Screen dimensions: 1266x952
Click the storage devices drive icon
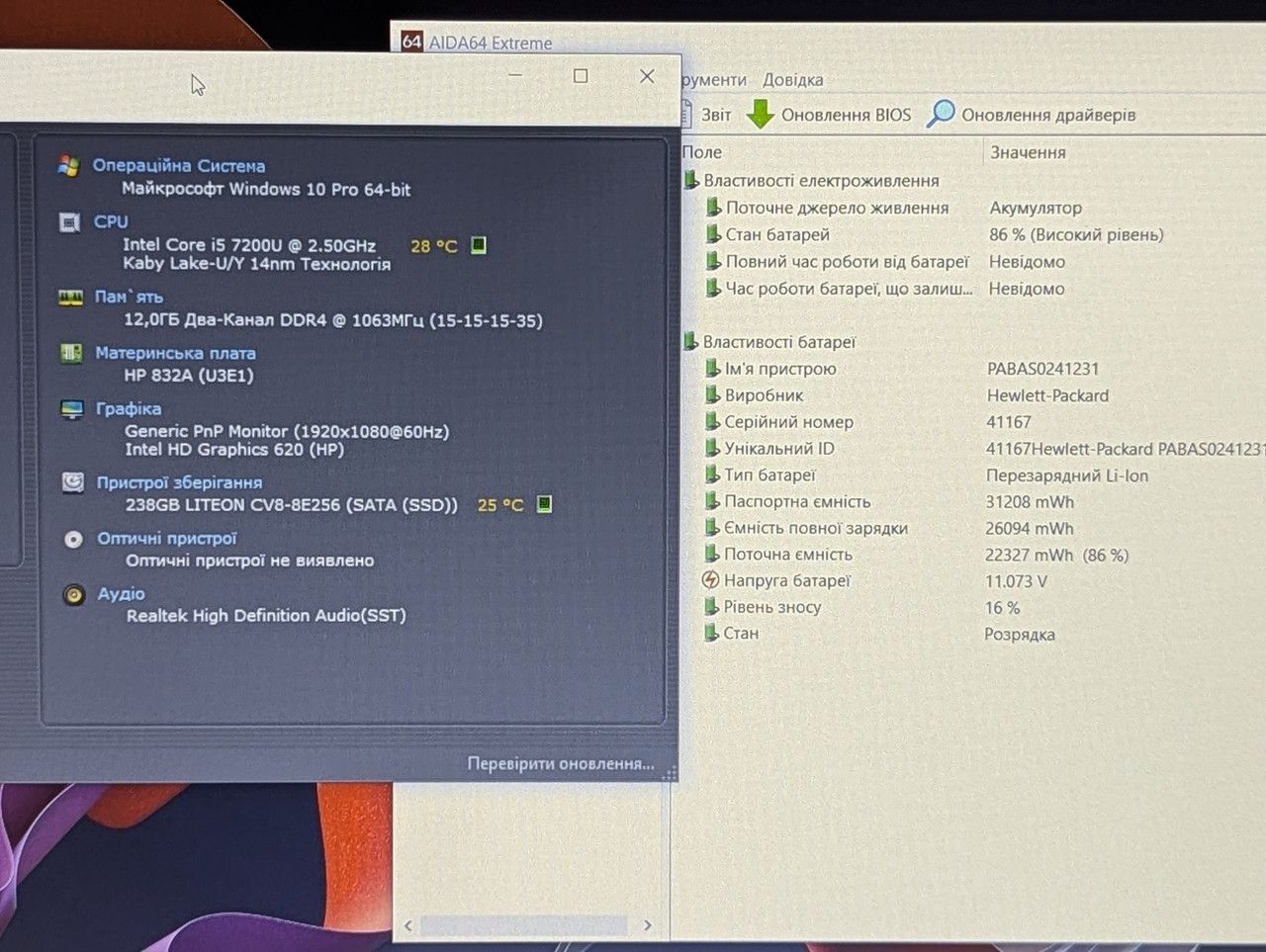72,482
